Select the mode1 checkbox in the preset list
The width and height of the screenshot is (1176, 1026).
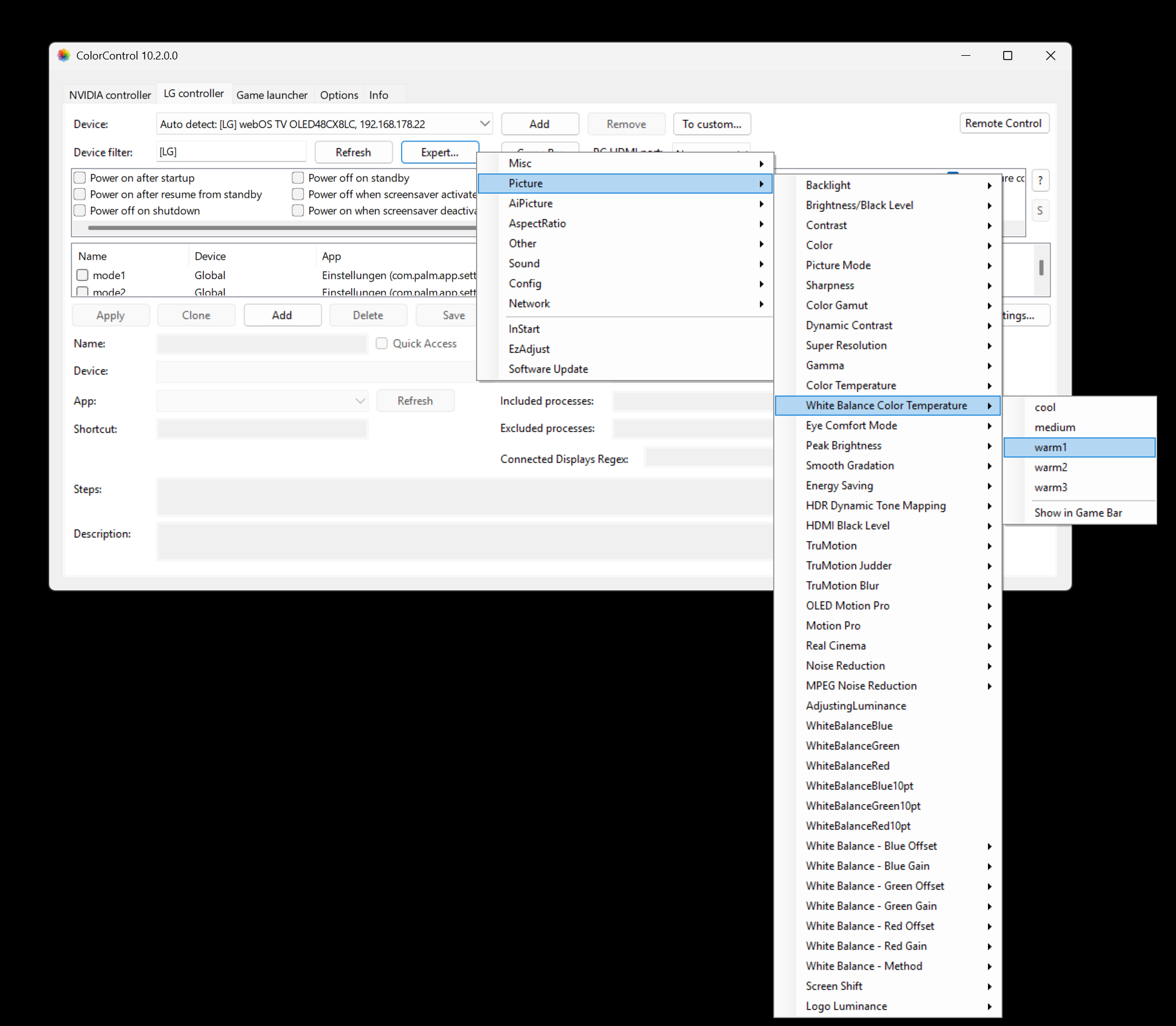tap(82, 275)
